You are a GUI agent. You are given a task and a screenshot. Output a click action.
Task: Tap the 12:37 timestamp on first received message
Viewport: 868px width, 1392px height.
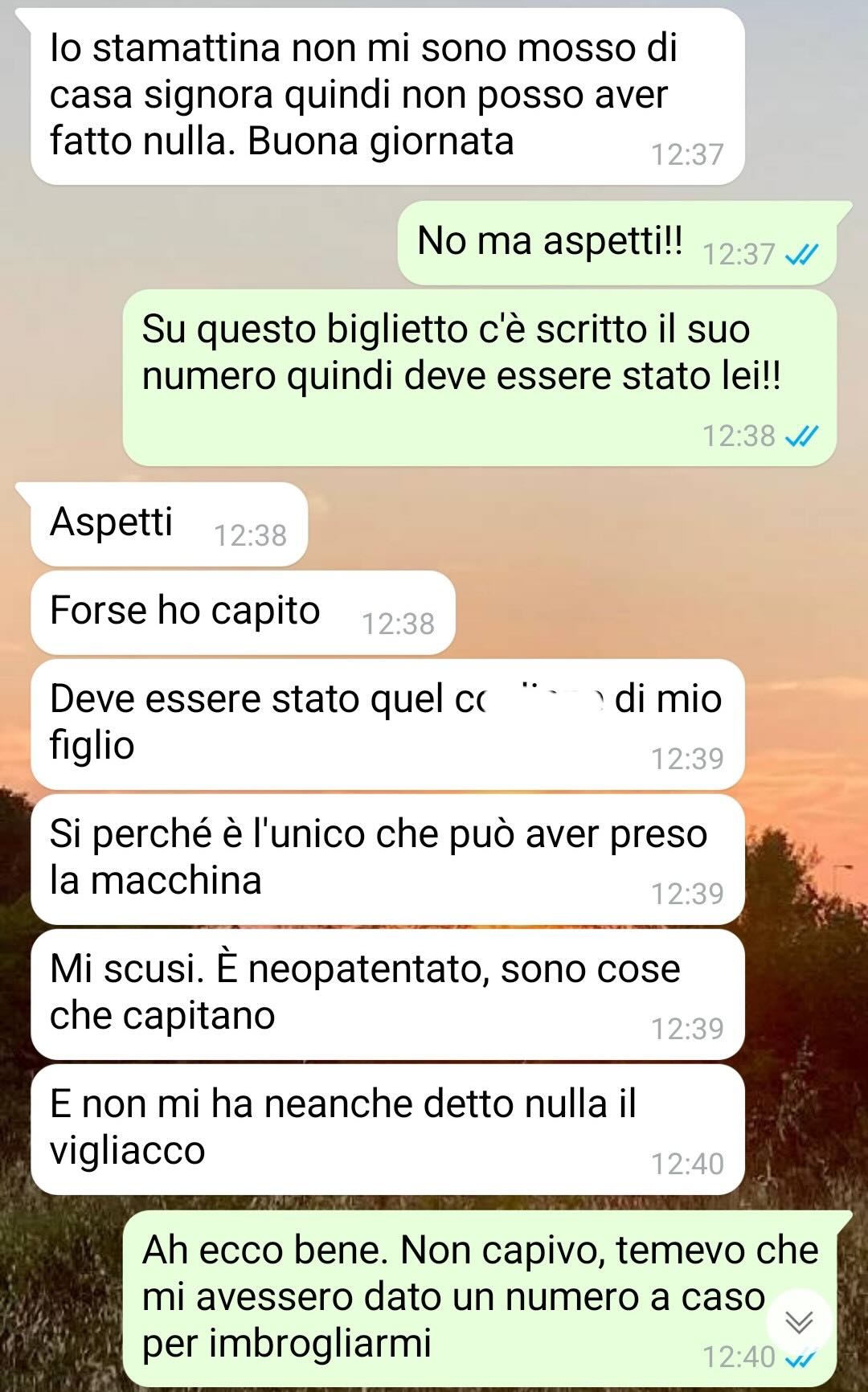[687, 154]
